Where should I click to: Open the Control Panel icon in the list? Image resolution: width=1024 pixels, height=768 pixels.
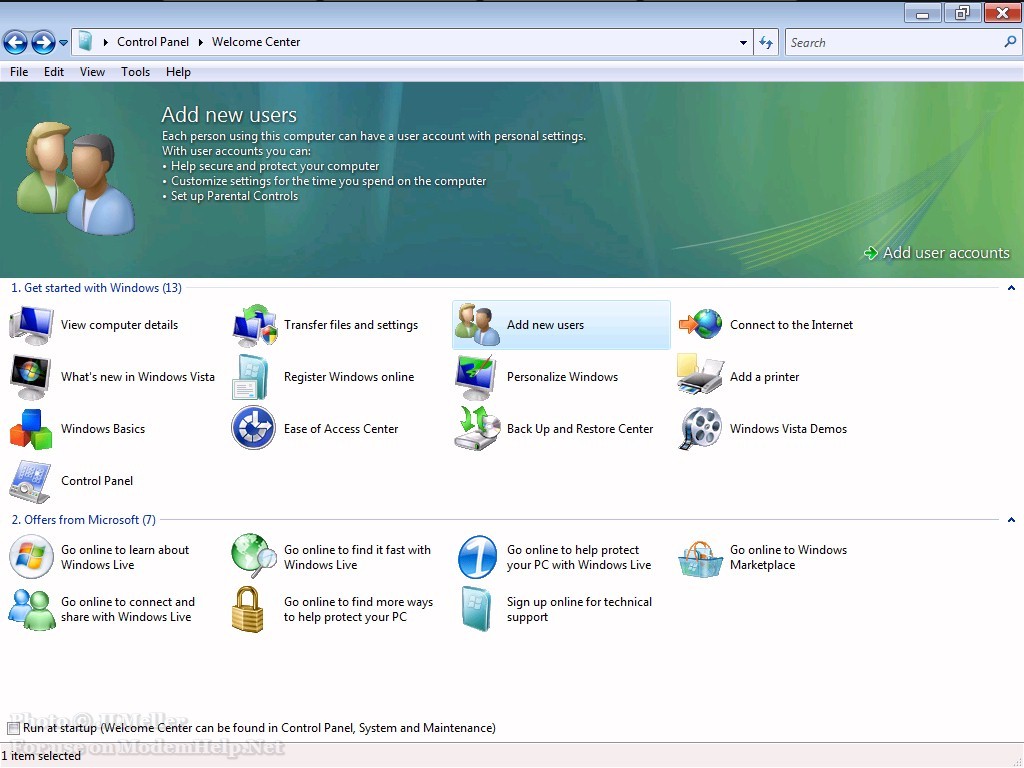(30, 481)
